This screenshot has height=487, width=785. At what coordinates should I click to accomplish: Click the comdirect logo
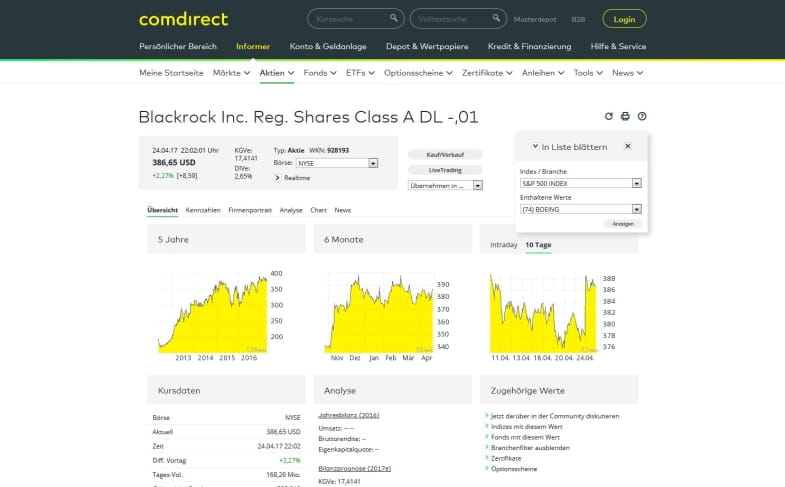[x=183, y=20]
